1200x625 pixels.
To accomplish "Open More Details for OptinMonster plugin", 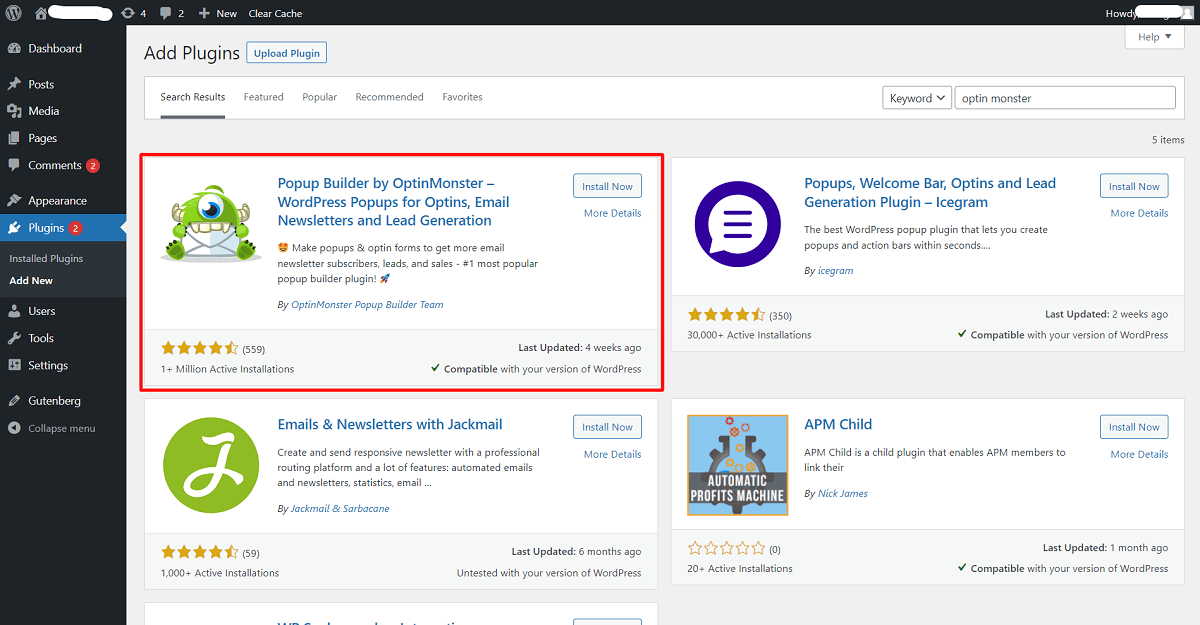I will [x=613, y=213].
